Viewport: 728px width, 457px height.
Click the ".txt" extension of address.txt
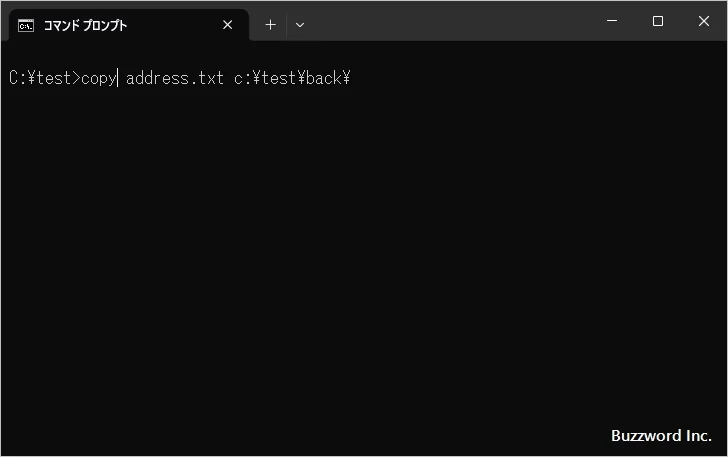[x=208, y=78]
